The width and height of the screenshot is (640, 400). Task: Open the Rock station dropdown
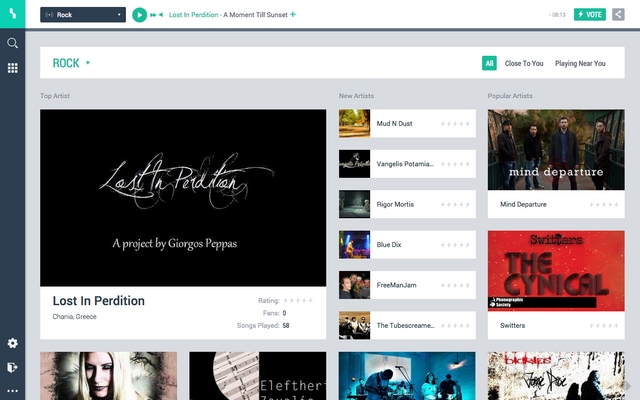[83, 15]
